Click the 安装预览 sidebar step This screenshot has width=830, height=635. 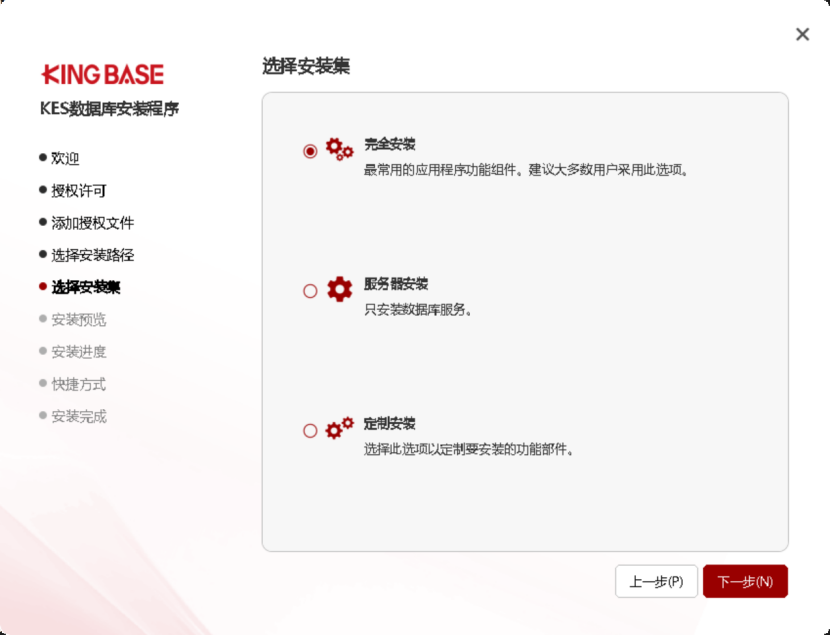pos(78,320)
